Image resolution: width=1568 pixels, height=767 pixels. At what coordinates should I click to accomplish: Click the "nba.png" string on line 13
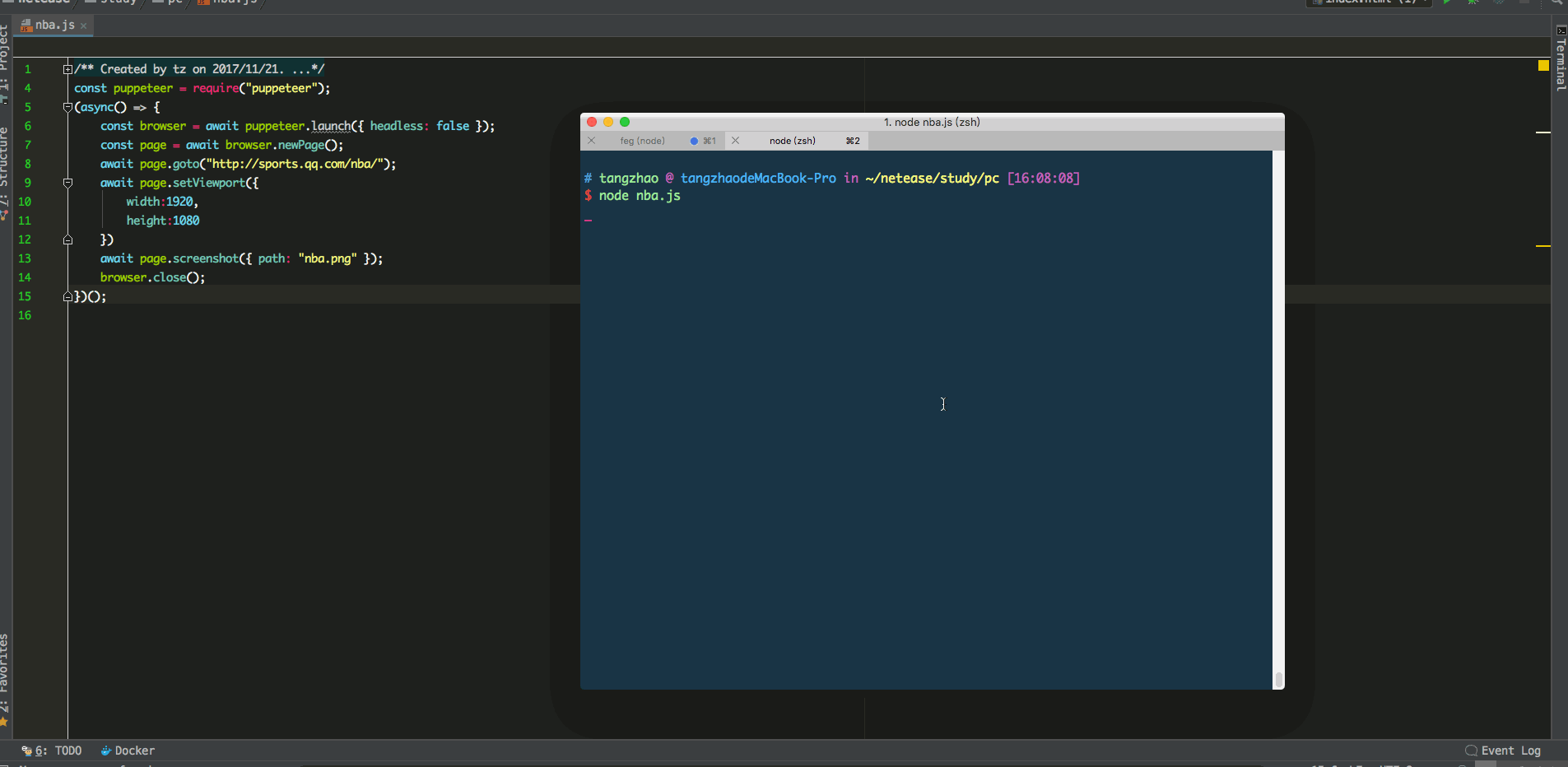coord(328,258)
